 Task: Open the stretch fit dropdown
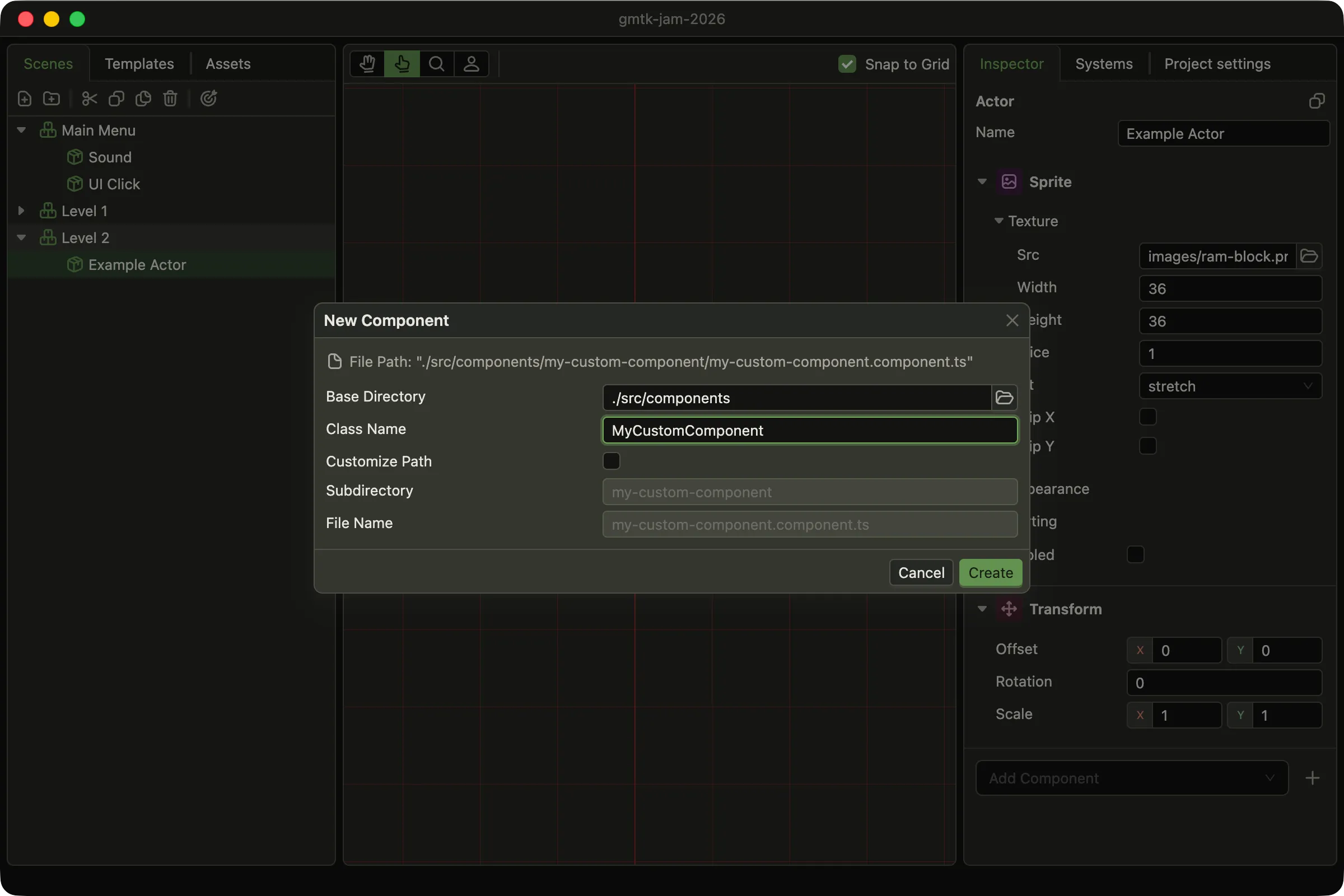click(x=1230, y=386)
